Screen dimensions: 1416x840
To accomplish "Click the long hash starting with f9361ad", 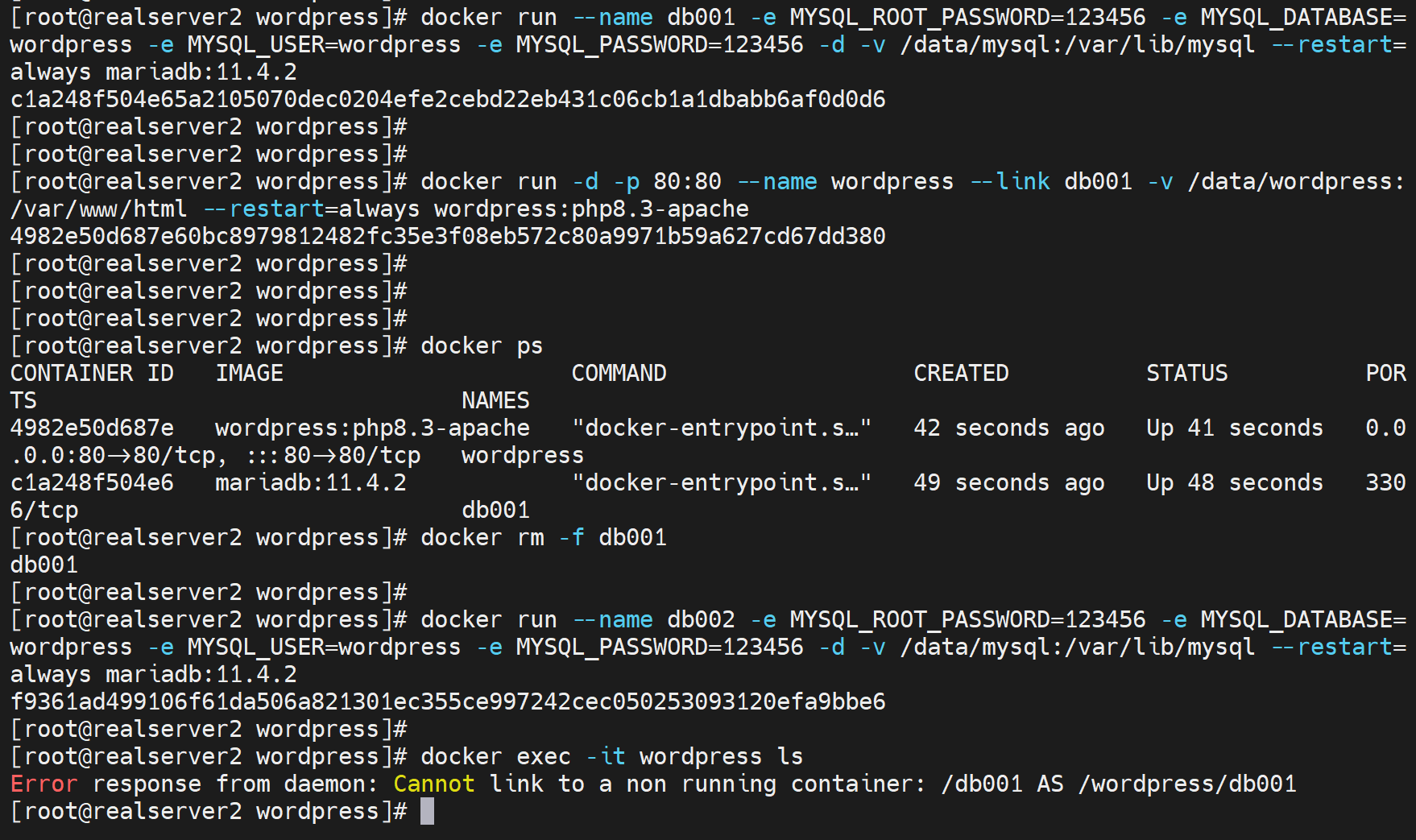I will pos(448,701).
